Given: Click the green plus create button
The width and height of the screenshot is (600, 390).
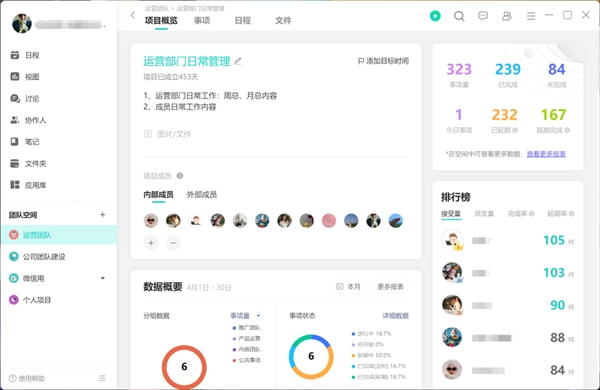Looking at the screenshot, I should tap(435, 16).
